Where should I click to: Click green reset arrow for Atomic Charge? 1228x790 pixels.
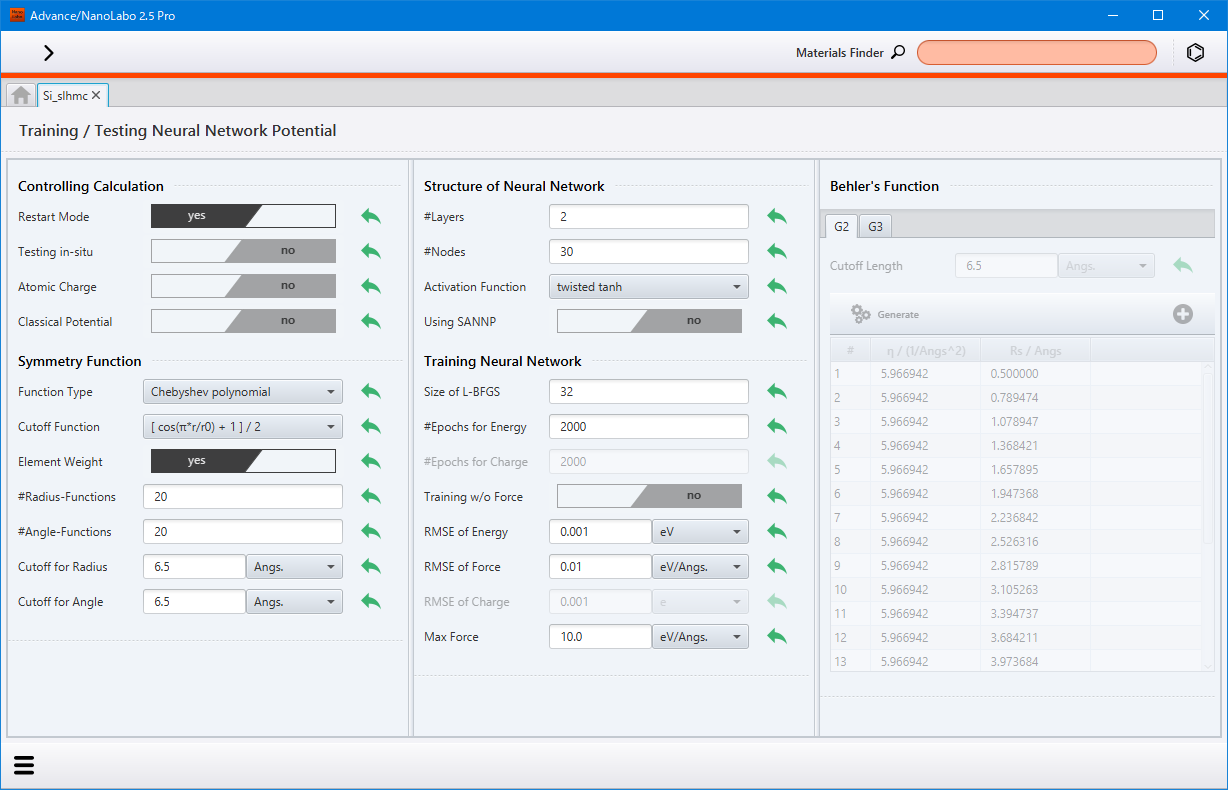371,286
